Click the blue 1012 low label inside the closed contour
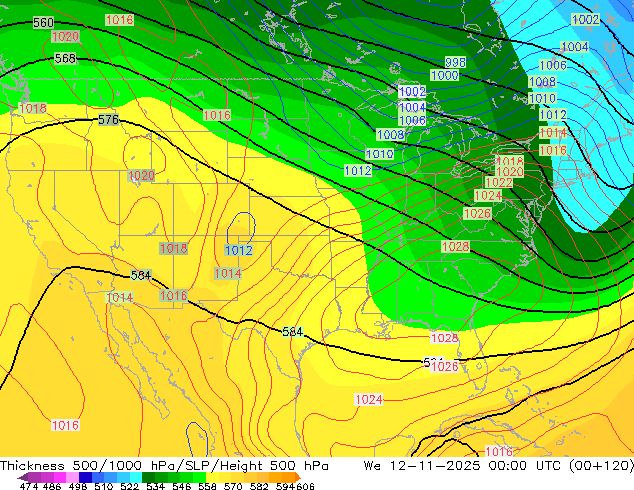Image resolution: width=634 pixels, height=490 pixels. click(239, 251)
